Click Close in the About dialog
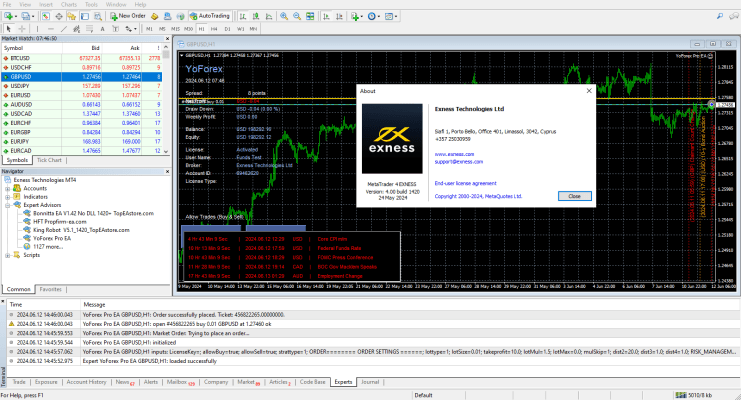 coord(574,196)
